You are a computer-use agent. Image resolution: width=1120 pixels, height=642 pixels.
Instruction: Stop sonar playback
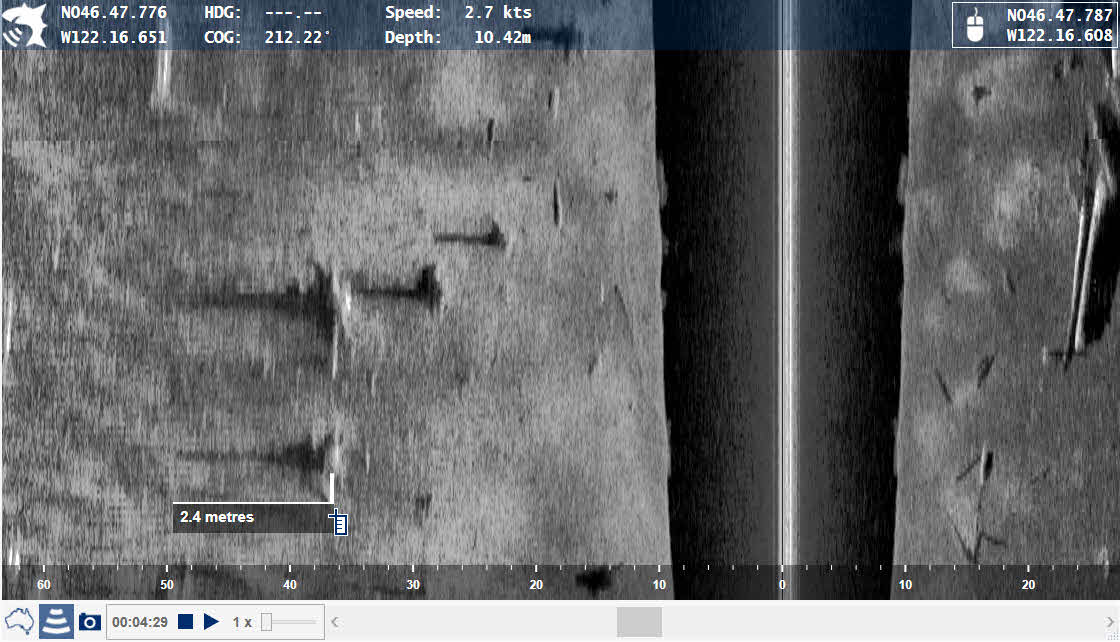[185, 622]
